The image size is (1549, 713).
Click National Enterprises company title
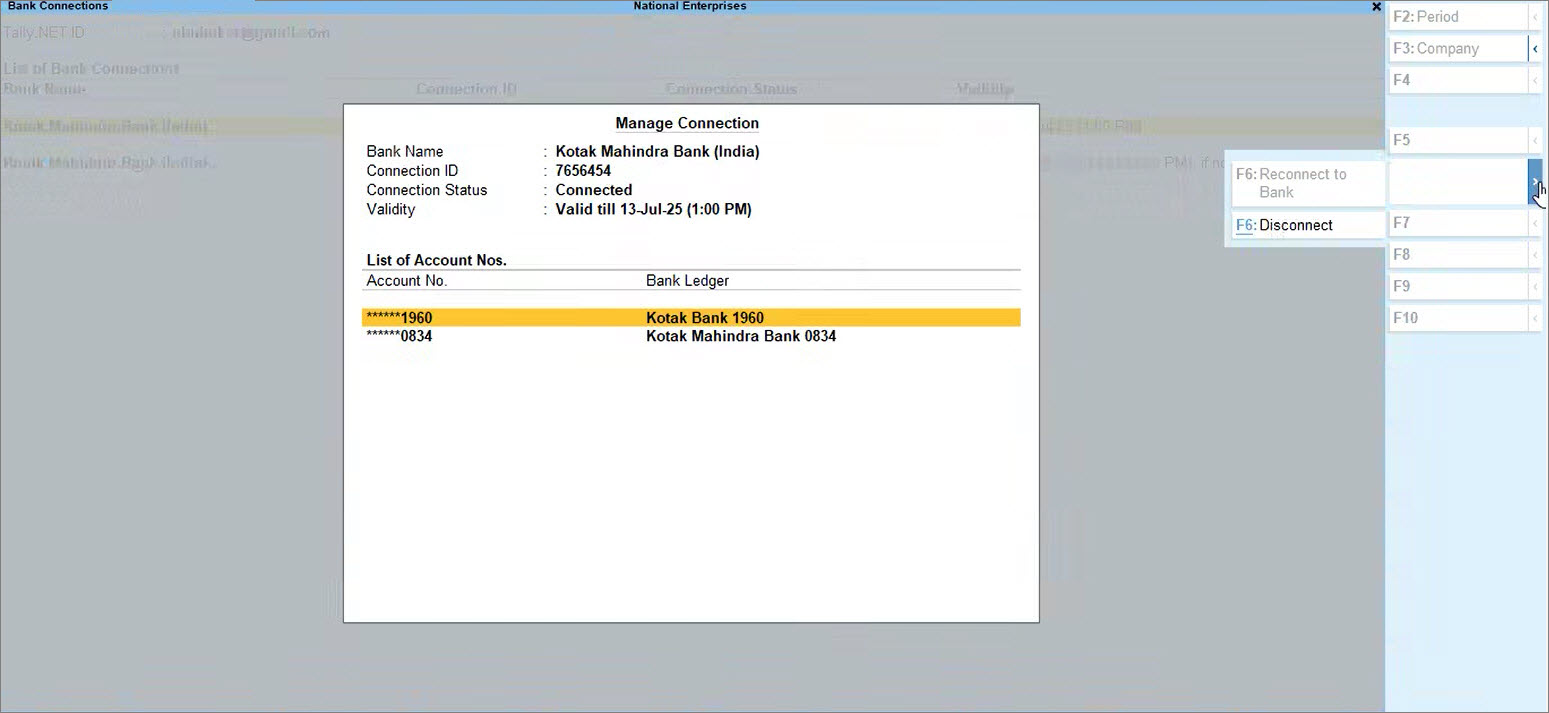pyautogui.click(x=690, y=6)
